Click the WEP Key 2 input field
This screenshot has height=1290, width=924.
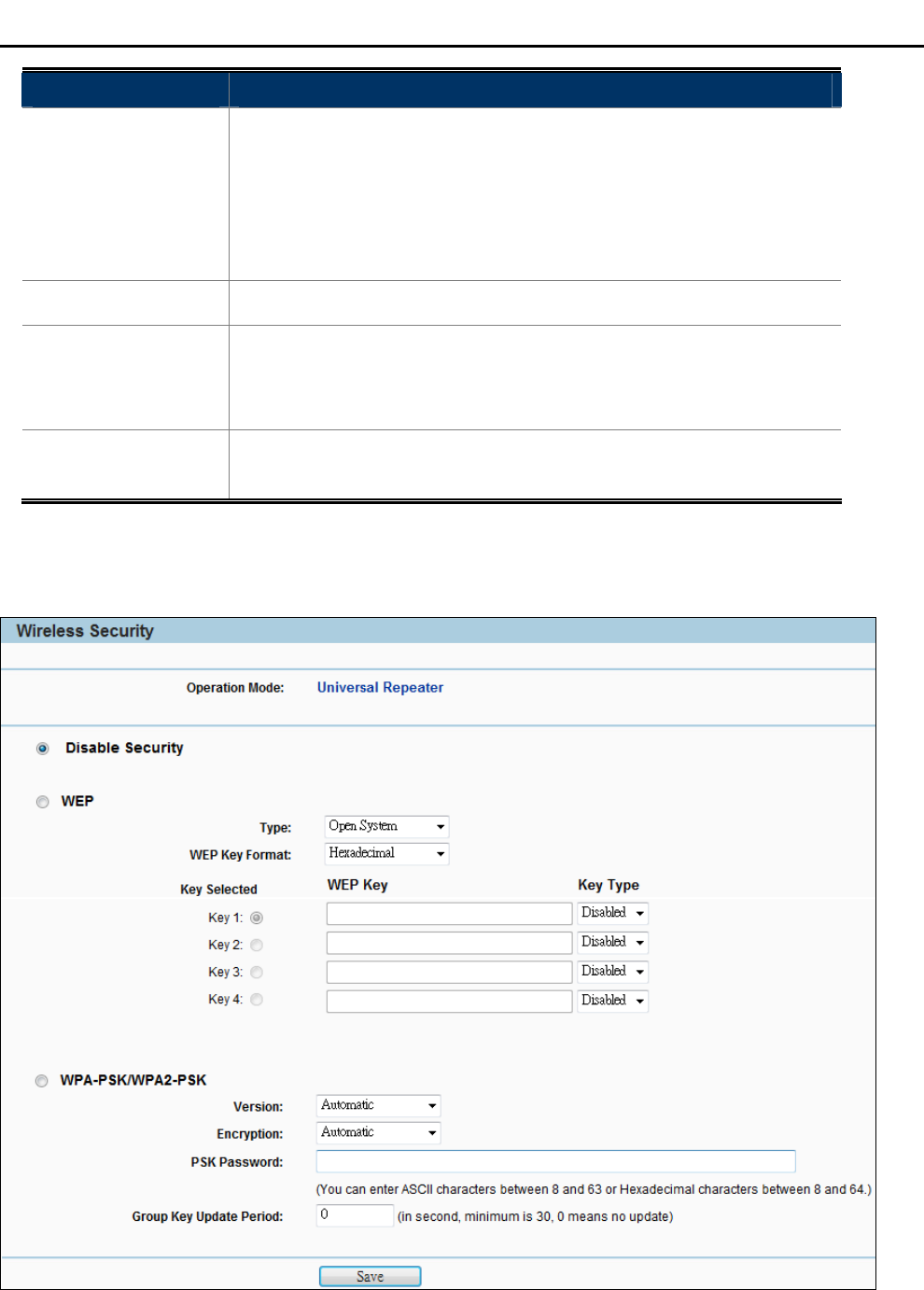tap(449, 943)
